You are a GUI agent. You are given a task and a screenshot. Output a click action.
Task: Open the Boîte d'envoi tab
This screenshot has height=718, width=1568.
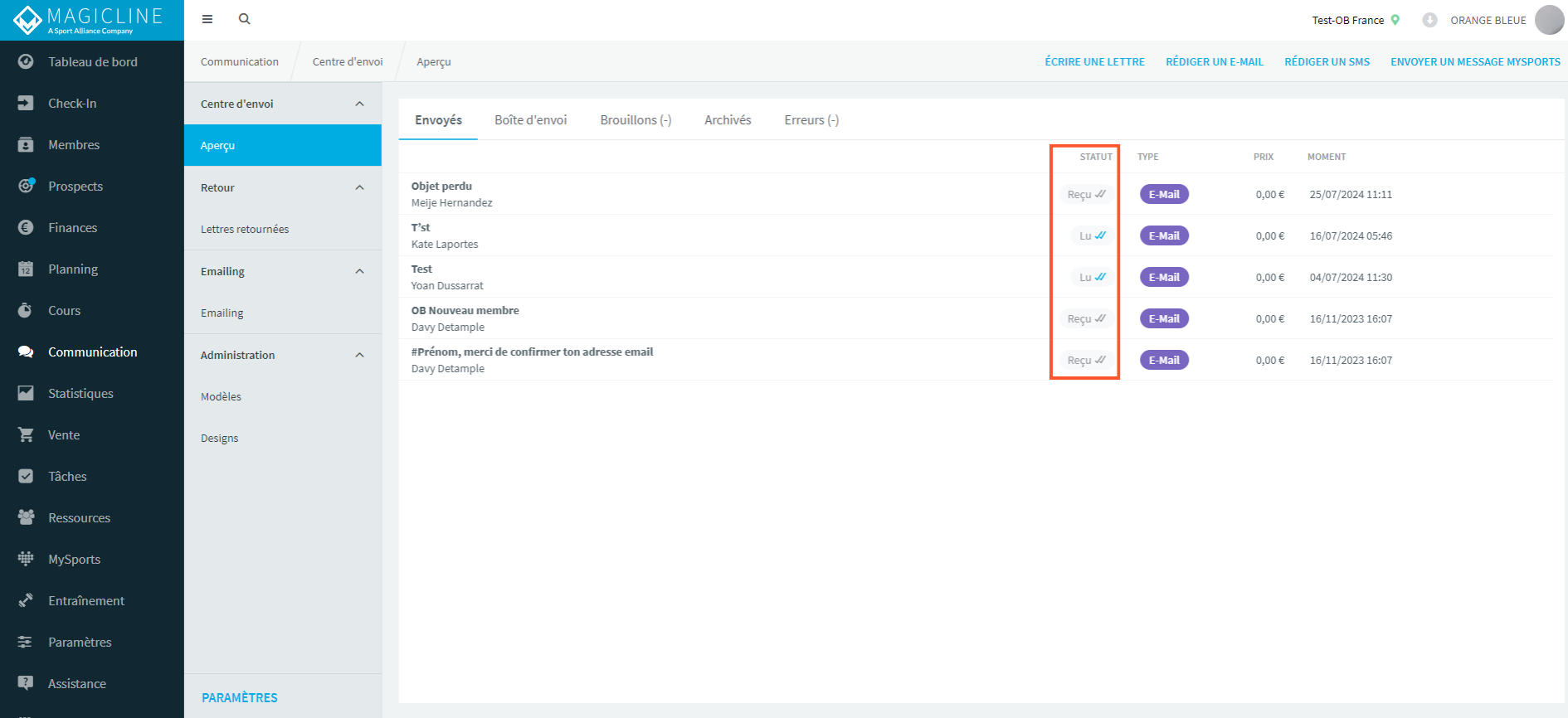531,120
